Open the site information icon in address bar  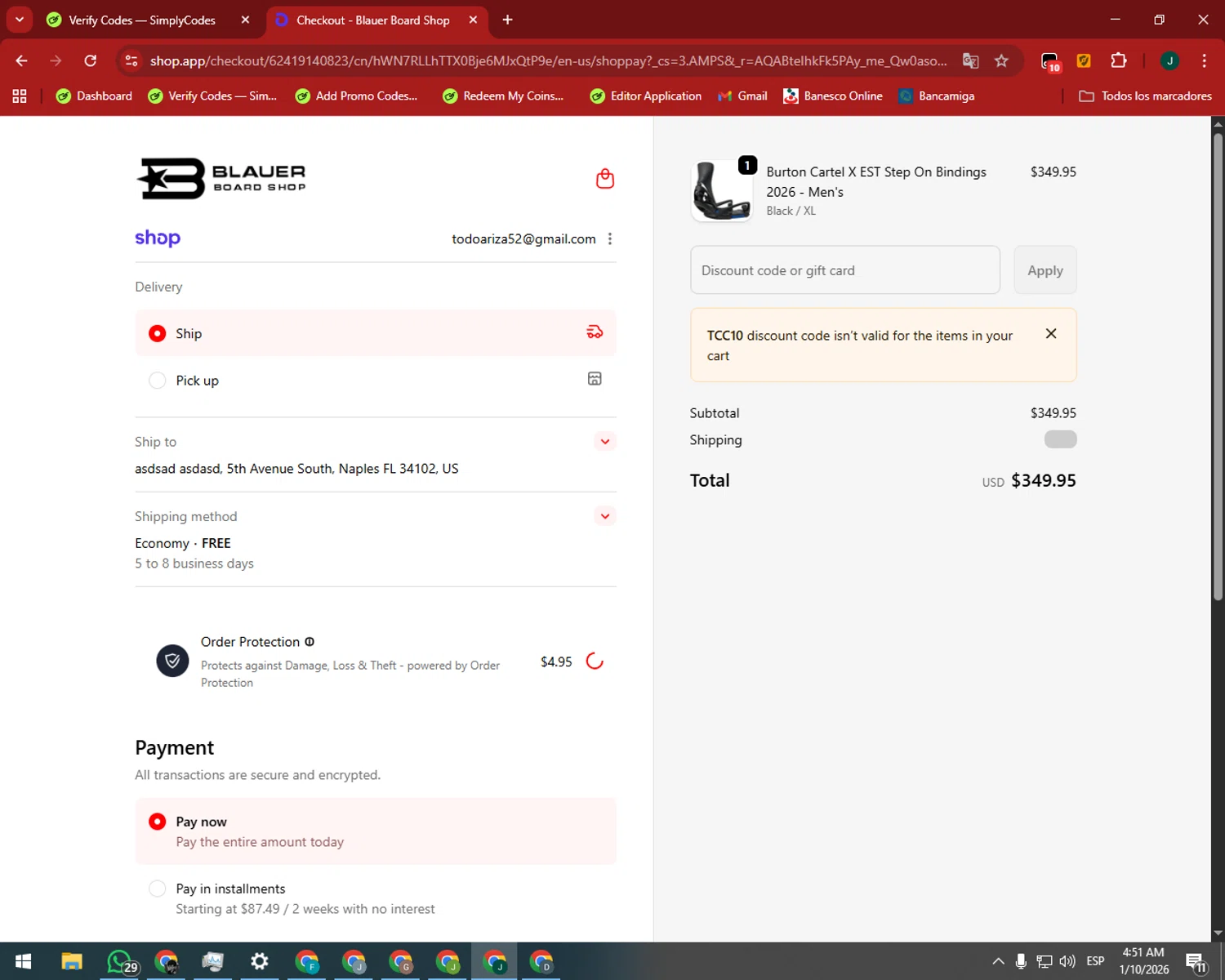[x=131, y=60]
